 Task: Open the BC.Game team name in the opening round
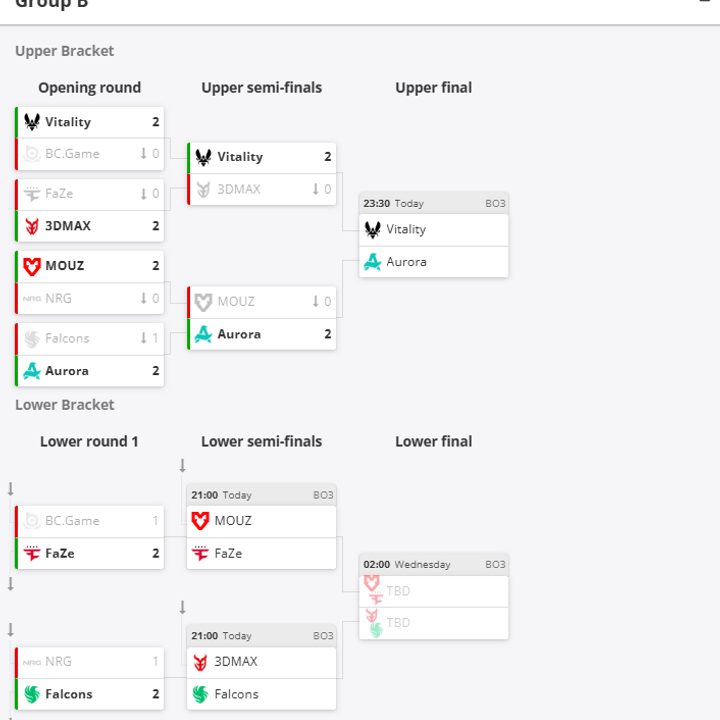72,154
